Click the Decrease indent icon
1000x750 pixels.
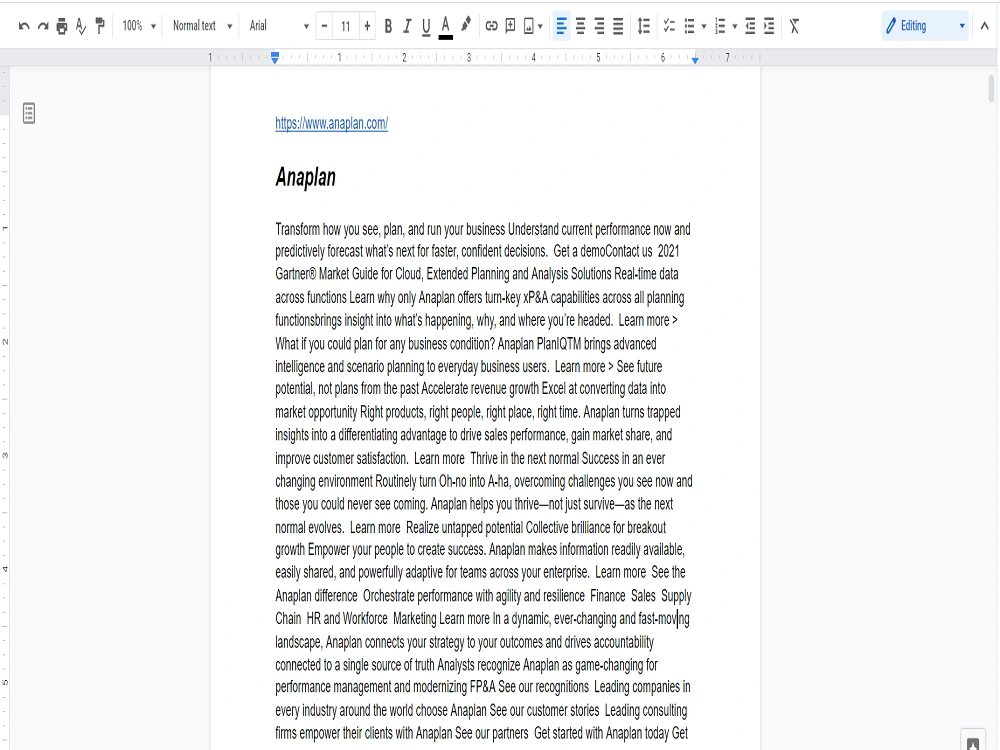tap(750, 26)
